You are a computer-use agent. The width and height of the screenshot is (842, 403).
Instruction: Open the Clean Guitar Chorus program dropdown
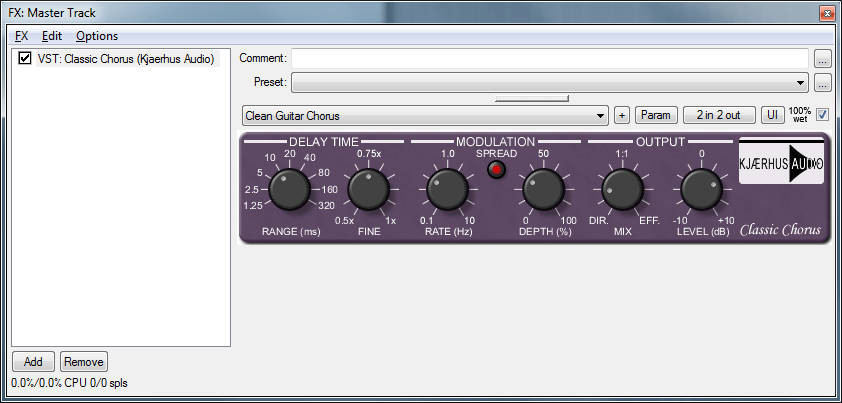[x=425, y=116]
